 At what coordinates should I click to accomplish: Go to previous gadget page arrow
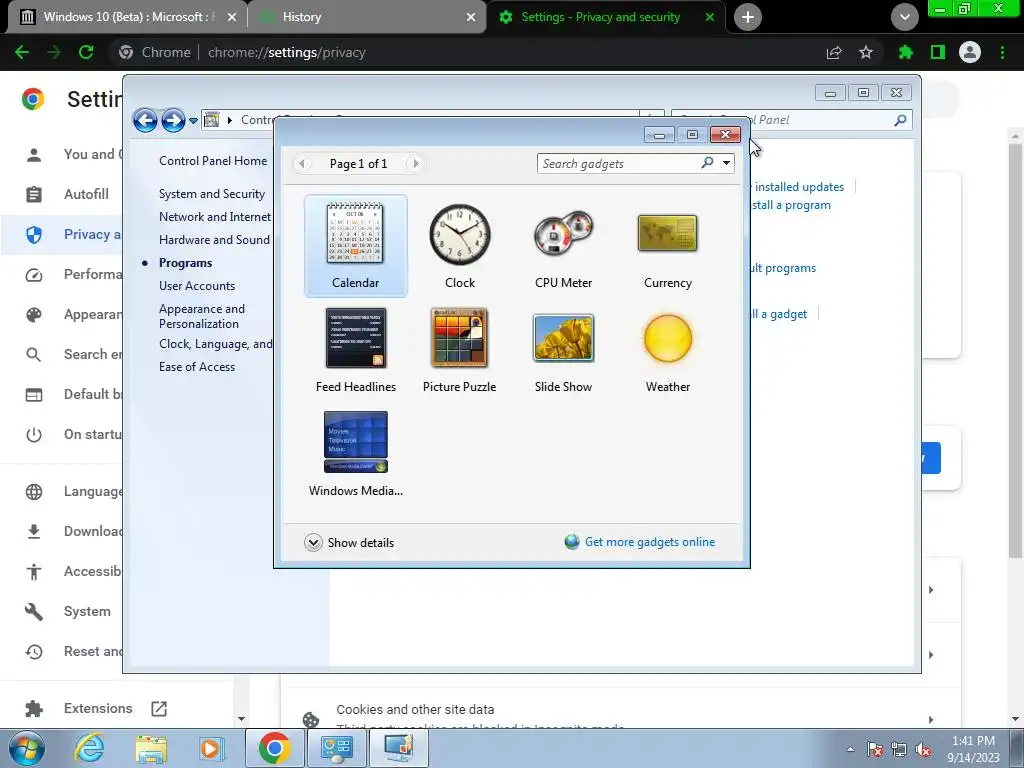coord(302,163)
